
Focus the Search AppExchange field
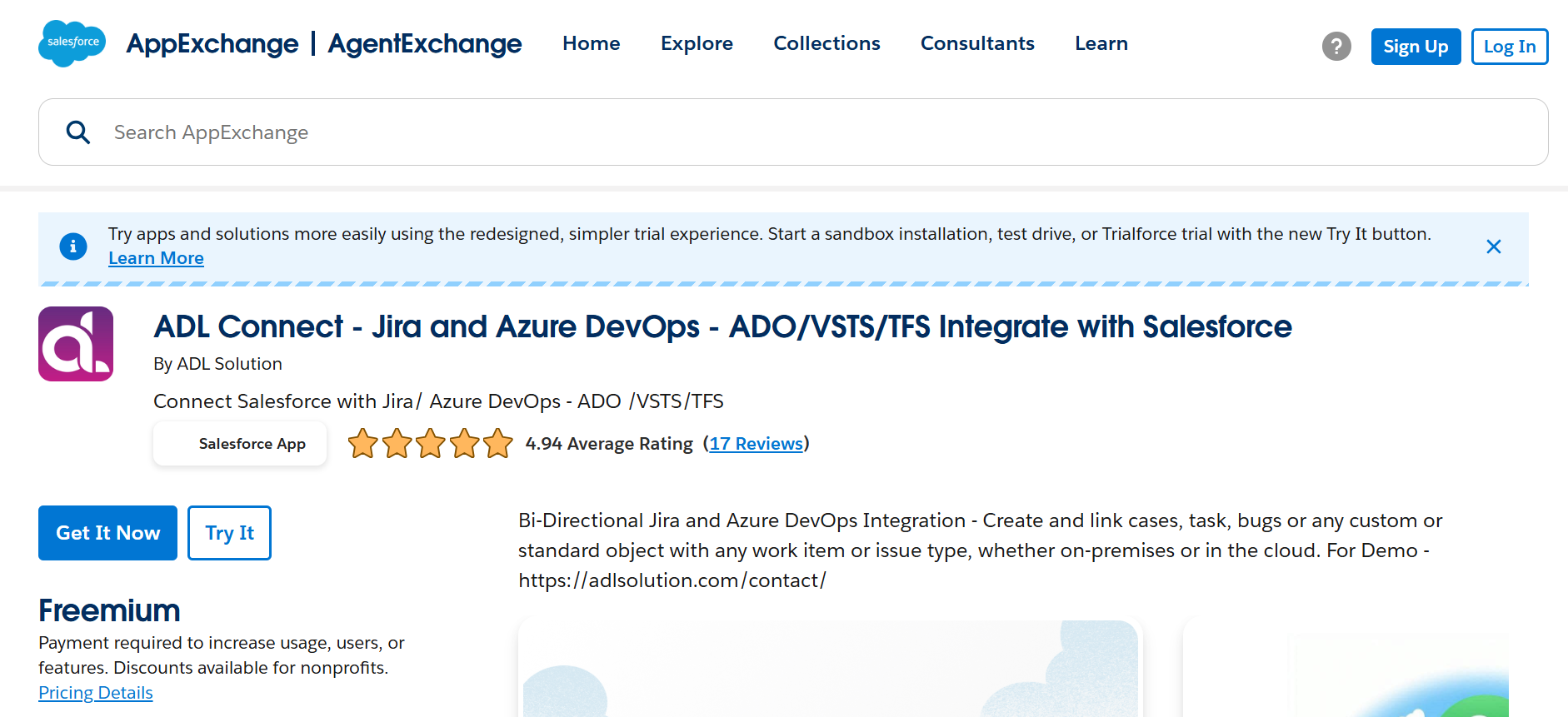[x=793, y=132]
